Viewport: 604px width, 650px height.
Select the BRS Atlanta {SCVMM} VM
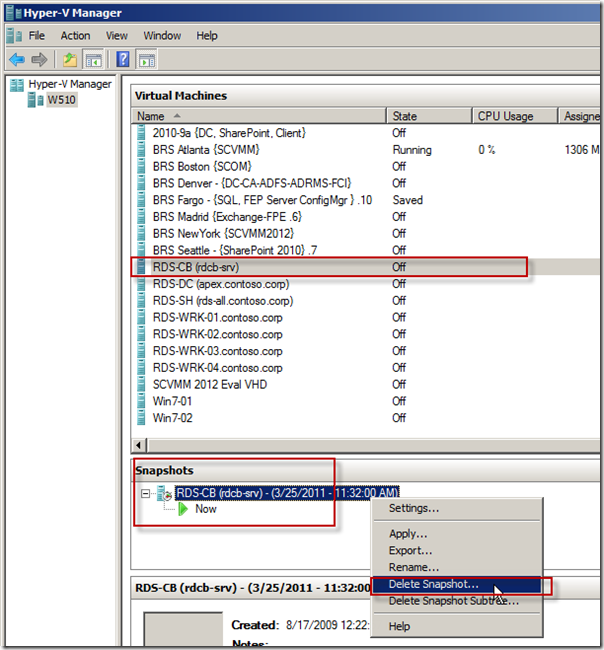206,150
